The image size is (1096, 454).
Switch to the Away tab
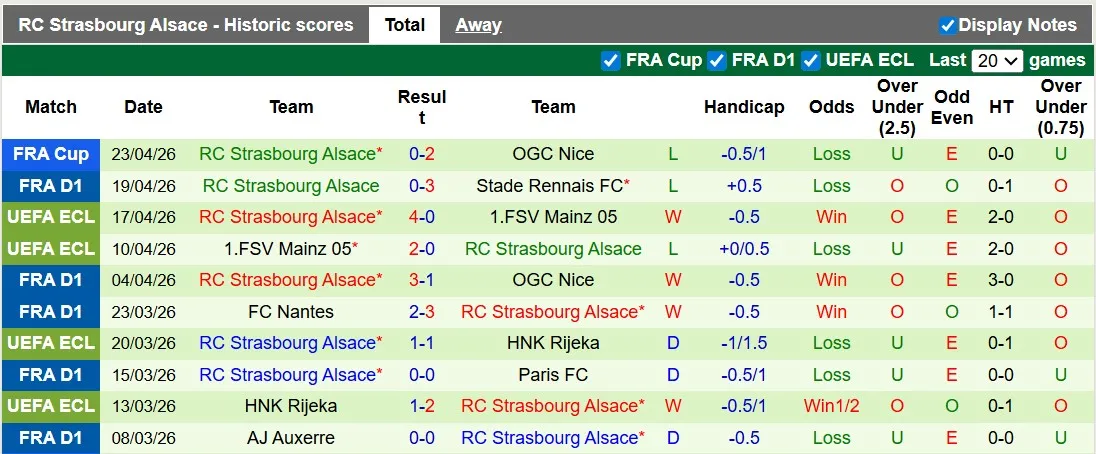pyautogui.click(x=478, y=25)
